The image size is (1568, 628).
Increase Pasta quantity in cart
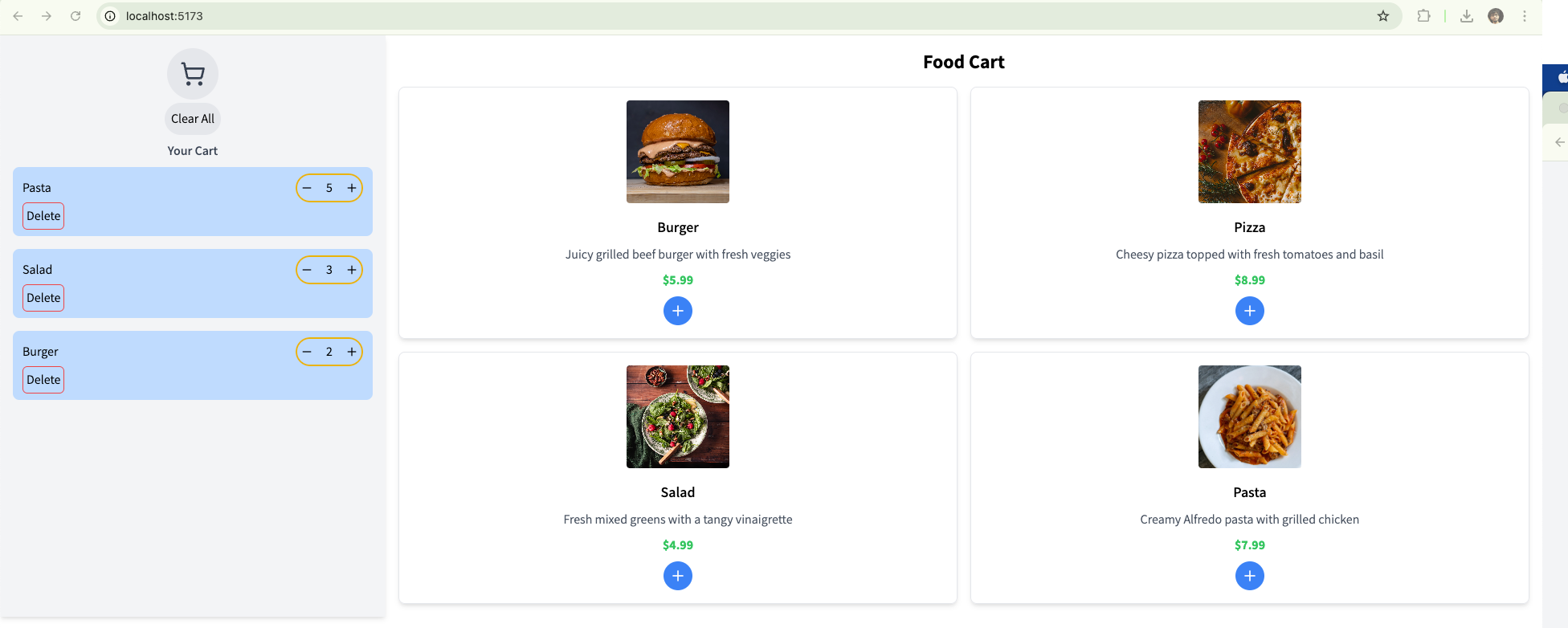click(x=352, y=188)
